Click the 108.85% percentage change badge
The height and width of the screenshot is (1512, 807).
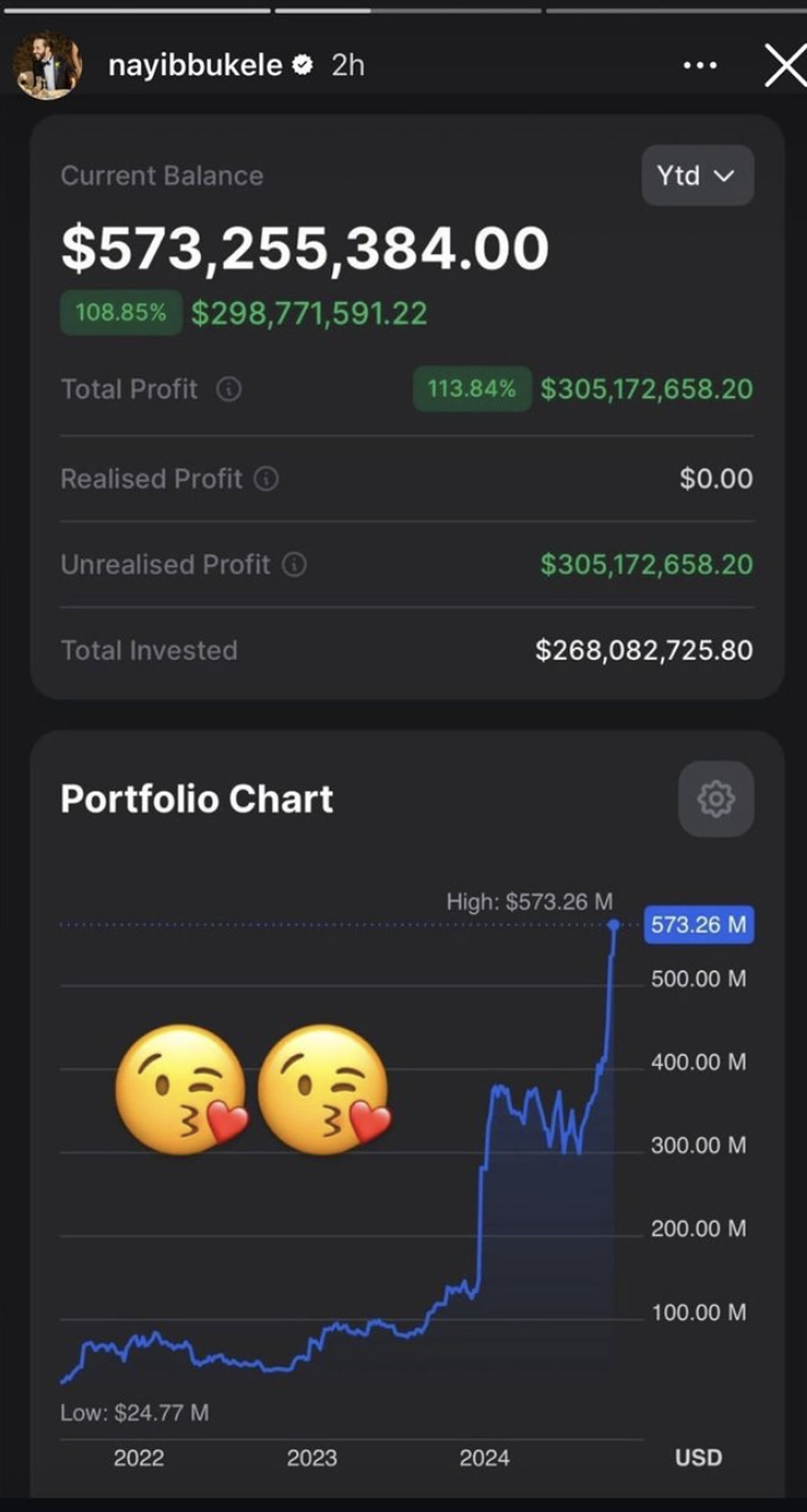tap(121, 313)
